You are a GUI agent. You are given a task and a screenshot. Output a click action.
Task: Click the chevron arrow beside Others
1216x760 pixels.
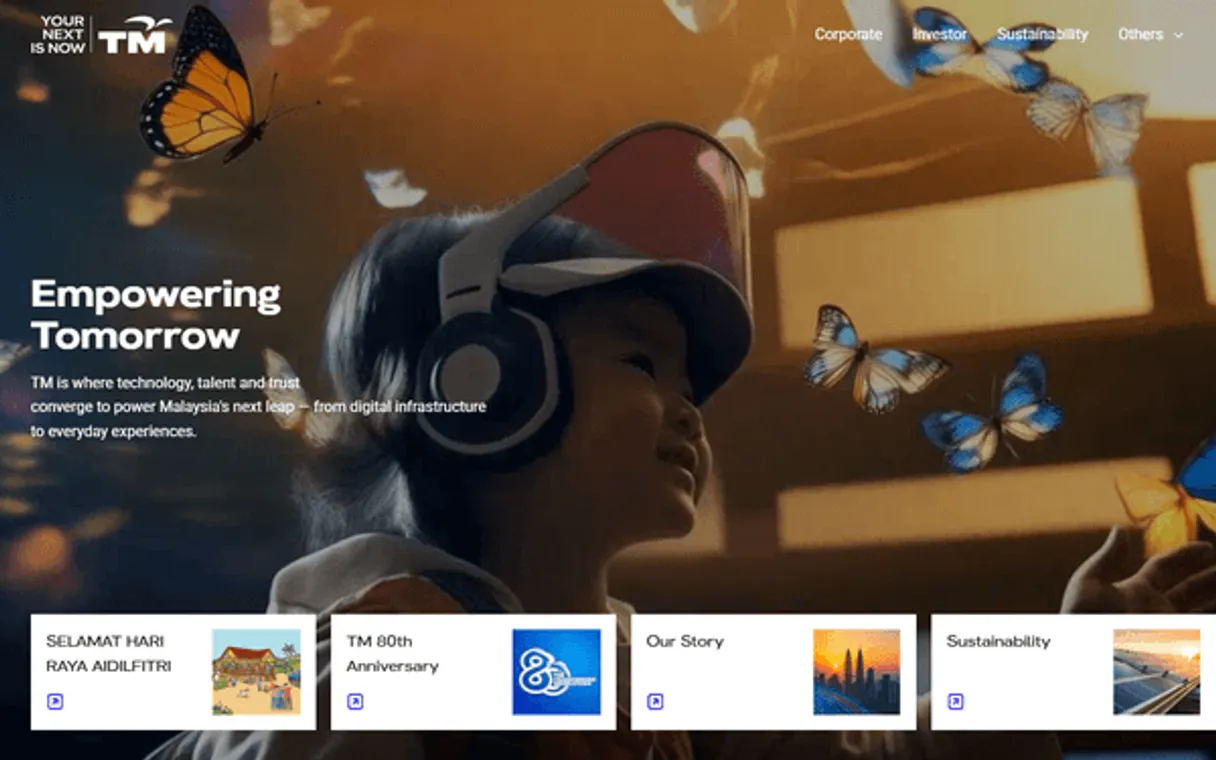(x=1178, y=35)
